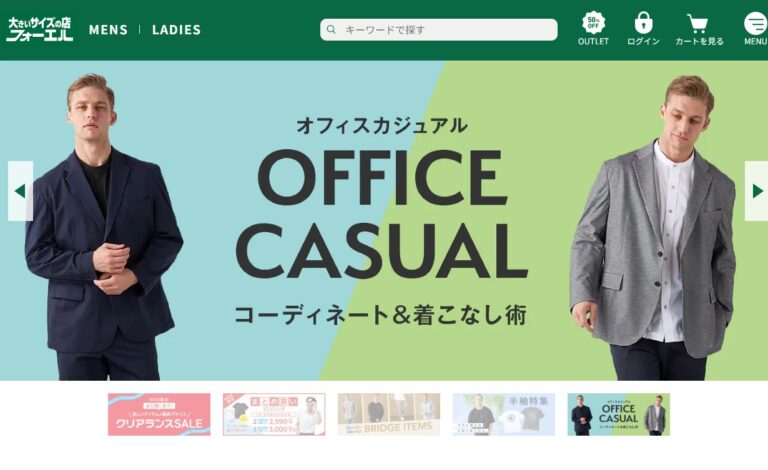
Task: Open the まとめ買い bundle deal thumbnail
Action: pos(274,414)
